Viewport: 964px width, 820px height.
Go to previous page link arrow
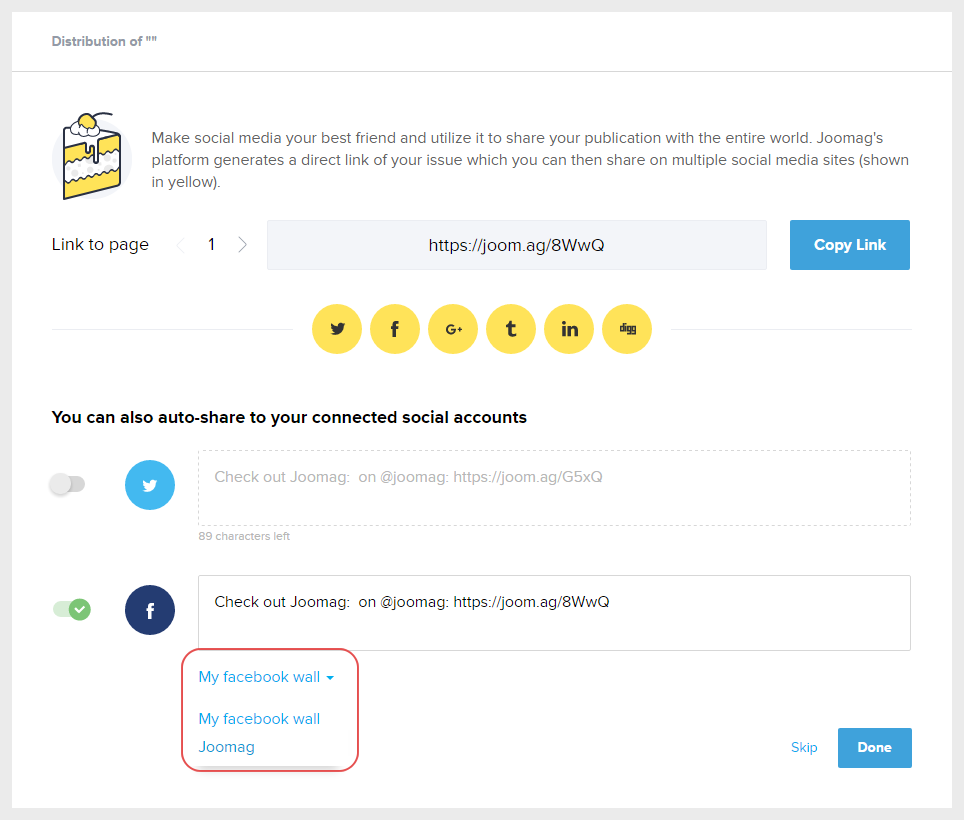[181, 245]
